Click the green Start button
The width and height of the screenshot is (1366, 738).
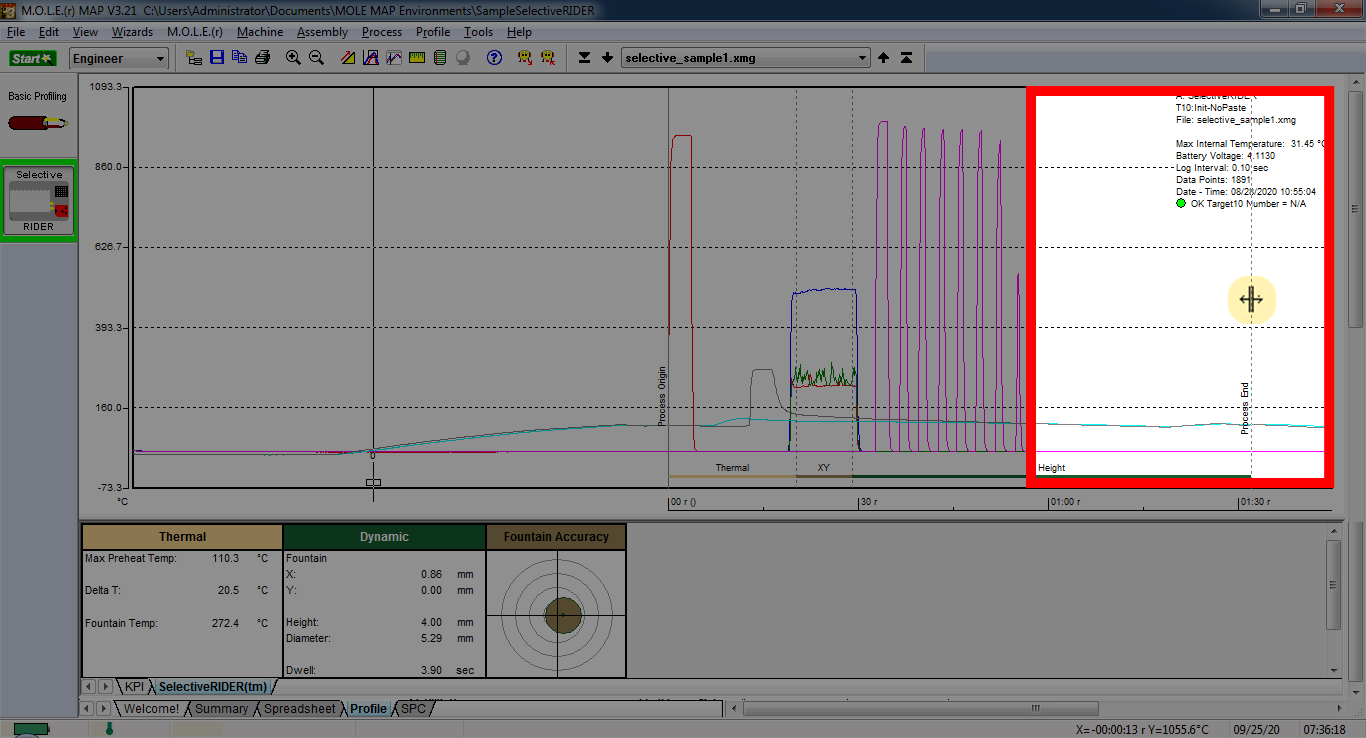pyautogui.click(x=33, y=58)
